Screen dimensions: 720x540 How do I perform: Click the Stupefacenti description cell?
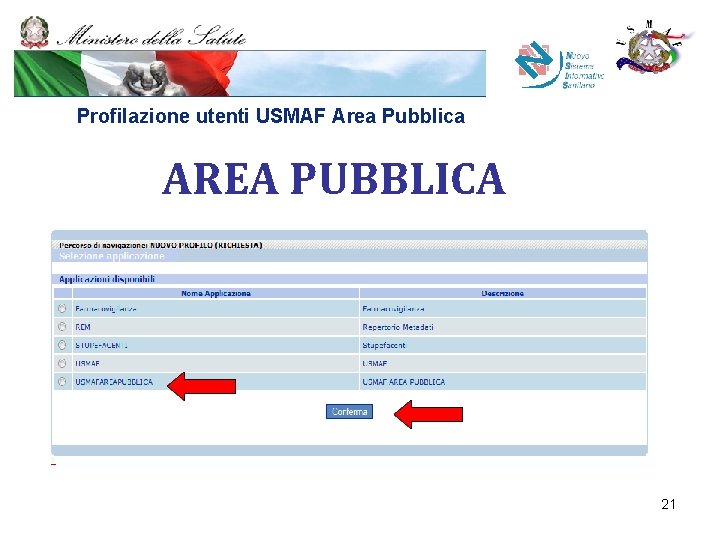click(x=503, y=345)
